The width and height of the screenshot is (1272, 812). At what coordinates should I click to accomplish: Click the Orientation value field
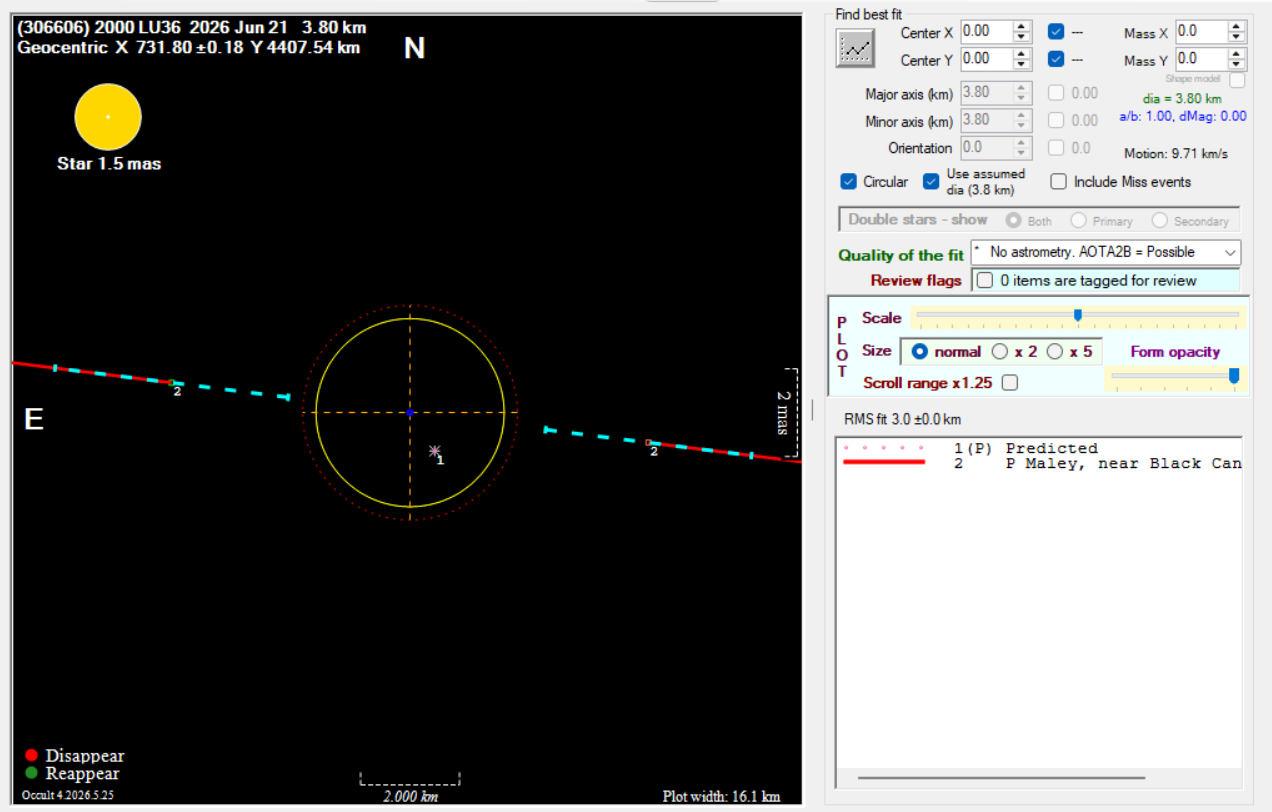coord(986,148)
